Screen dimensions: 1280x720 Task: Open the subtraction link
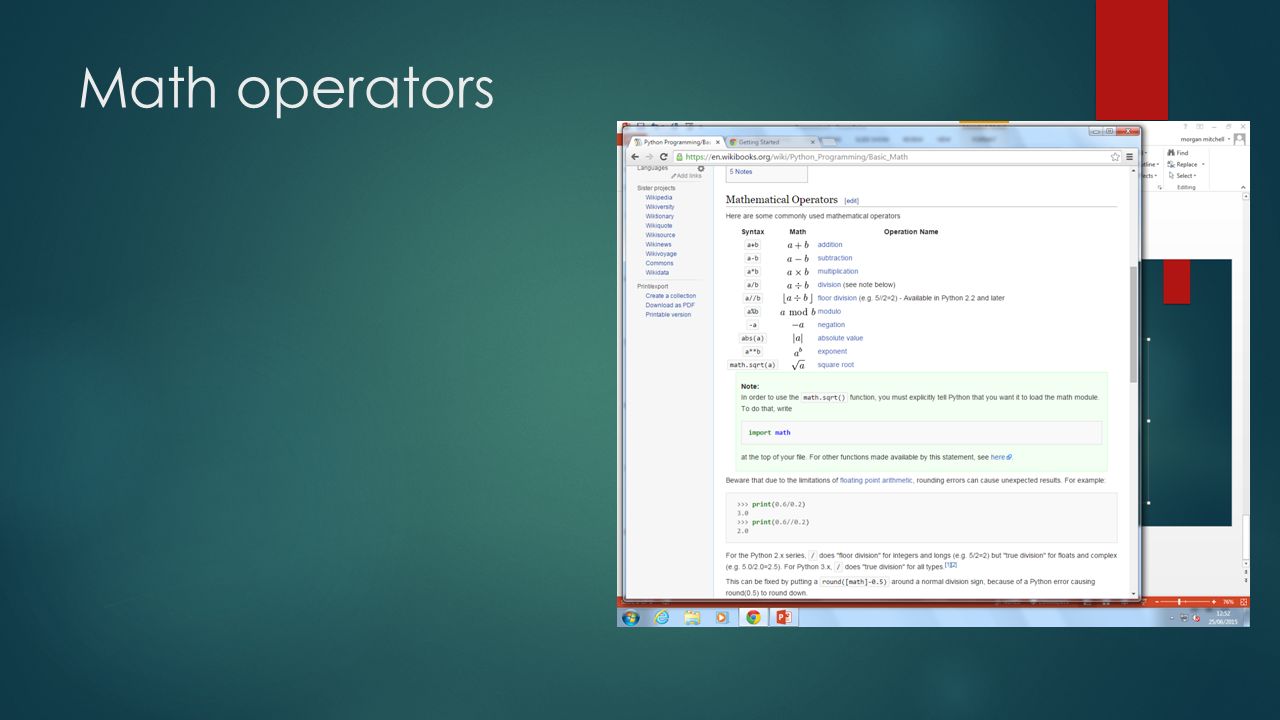pos(835,258)
